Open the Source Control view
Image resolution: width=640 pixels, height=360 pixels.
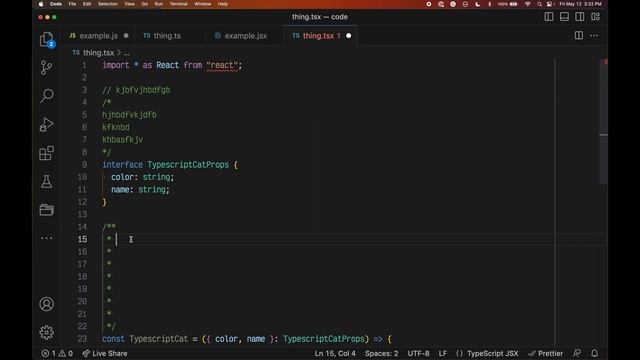point(47,68)
